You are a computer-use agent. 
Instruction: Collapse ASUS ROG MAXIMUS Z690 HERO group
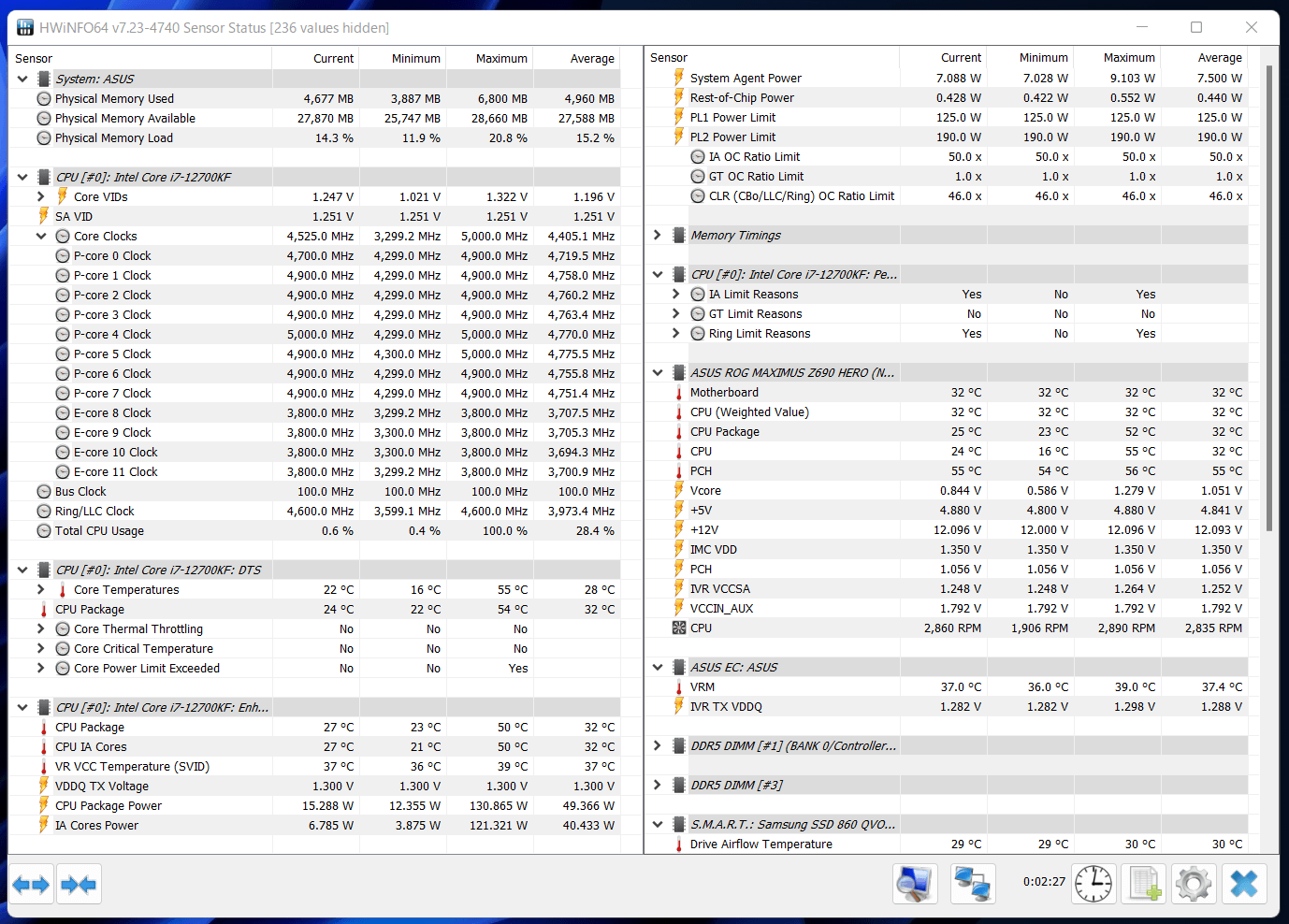[658, 373]
